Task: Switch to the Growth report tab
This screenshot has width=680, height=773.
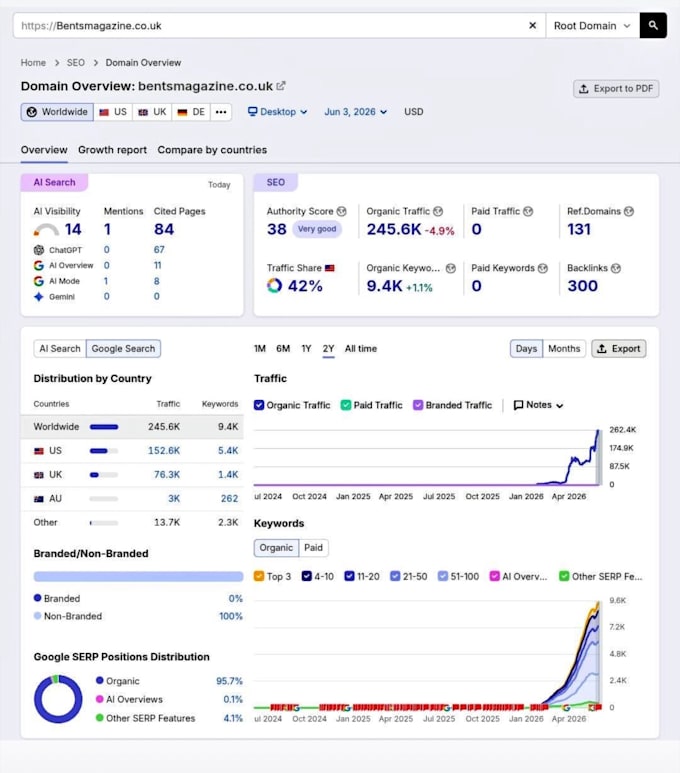Action: (x=112, y=150)
